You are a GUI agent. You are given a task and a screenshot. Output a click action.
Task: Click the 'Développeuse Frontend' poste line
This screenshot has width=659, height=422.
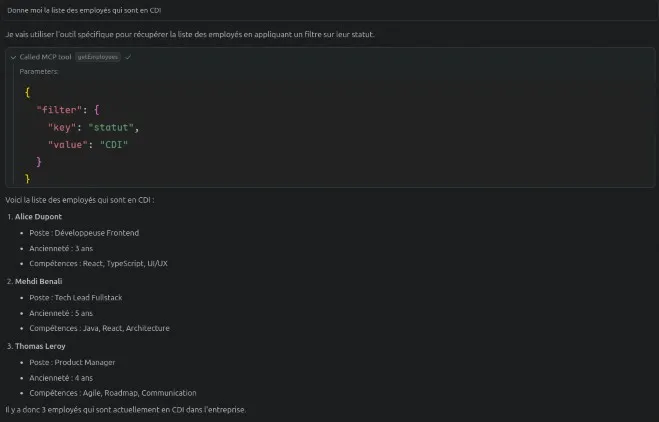[84, 233]
